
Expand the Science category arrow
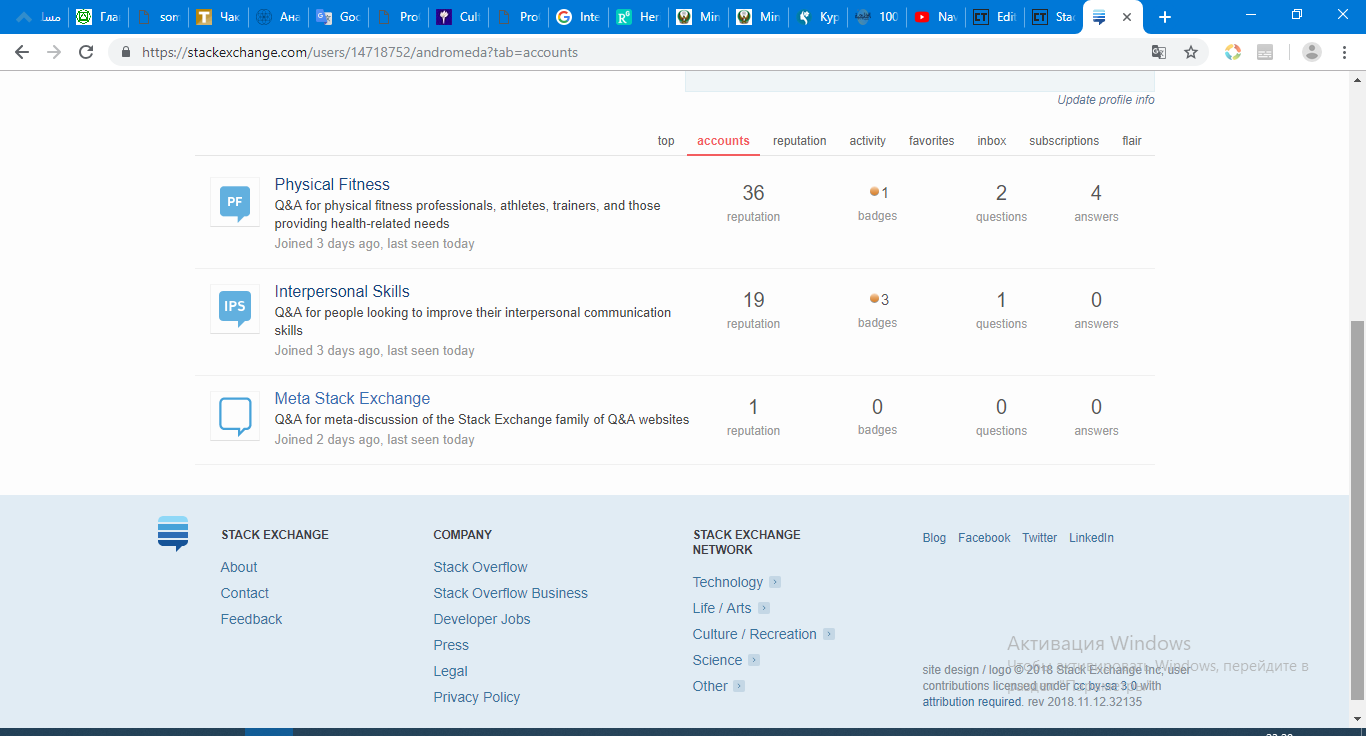754,660
